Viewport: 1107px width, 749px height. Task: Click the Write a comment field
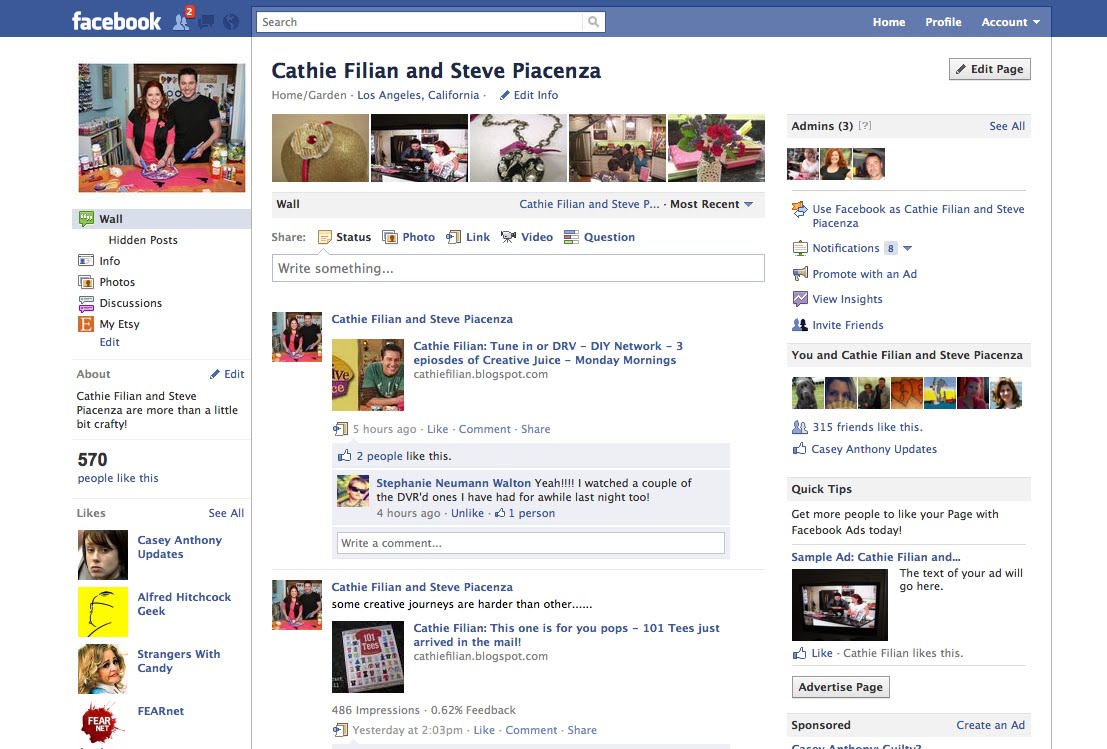531,543
